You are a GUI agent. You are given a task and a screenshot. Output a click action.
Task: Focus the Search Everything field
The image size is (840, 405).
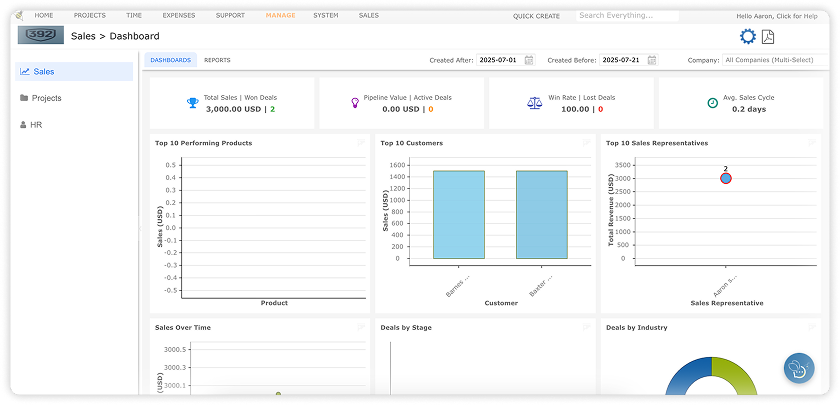(627, 16)
